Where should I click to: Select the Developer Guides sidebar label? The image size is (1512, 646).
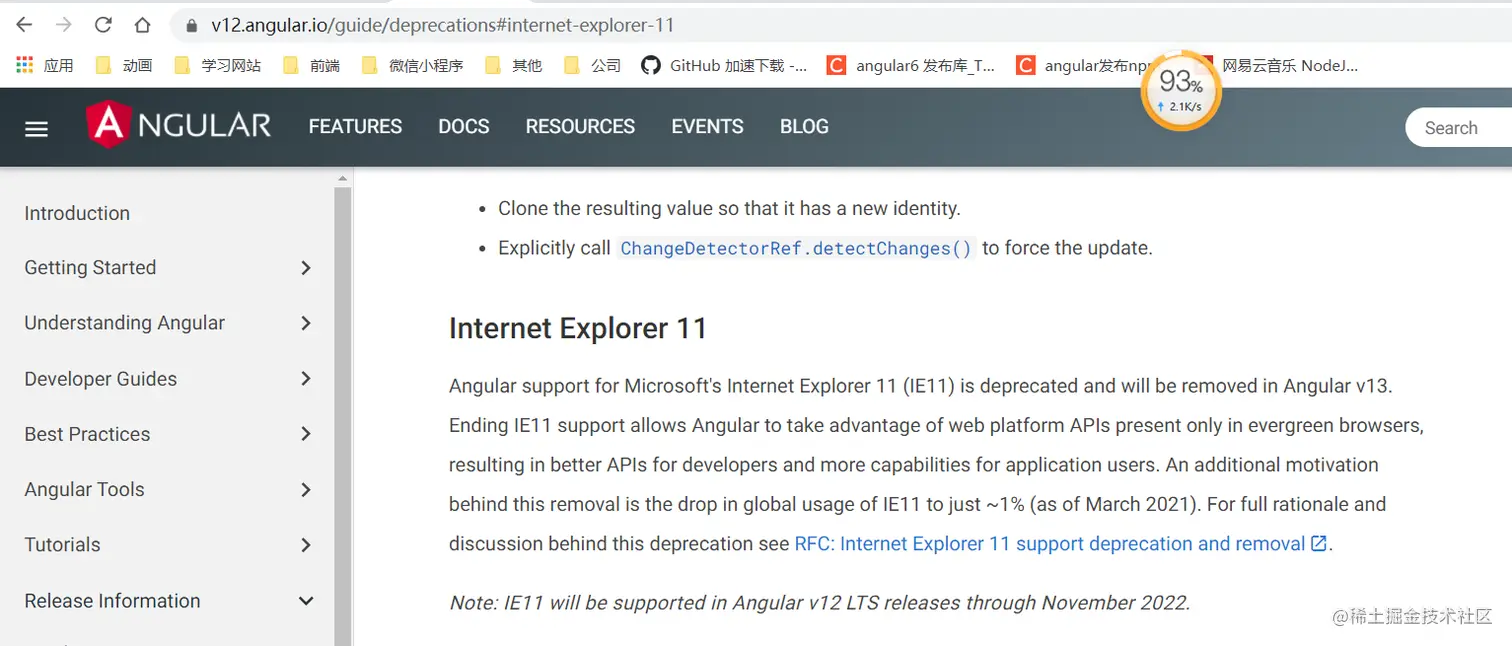coord(100,379)
